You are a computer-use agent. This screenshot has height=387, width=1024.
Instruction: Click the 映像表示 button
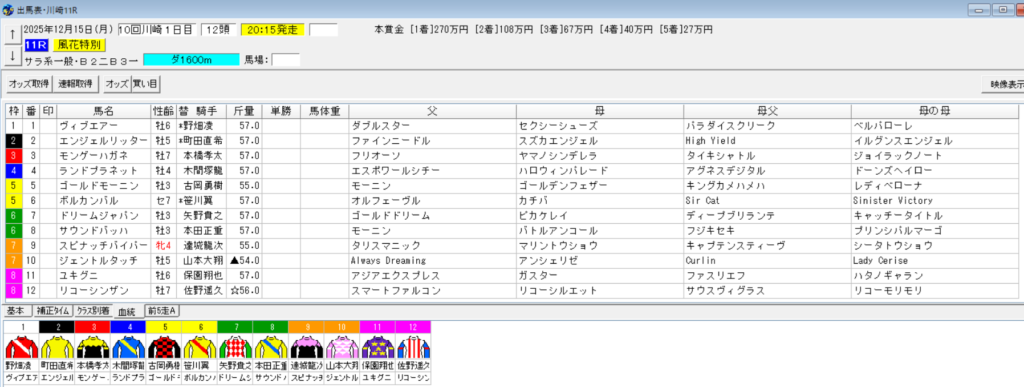(x=1003, y=84)
